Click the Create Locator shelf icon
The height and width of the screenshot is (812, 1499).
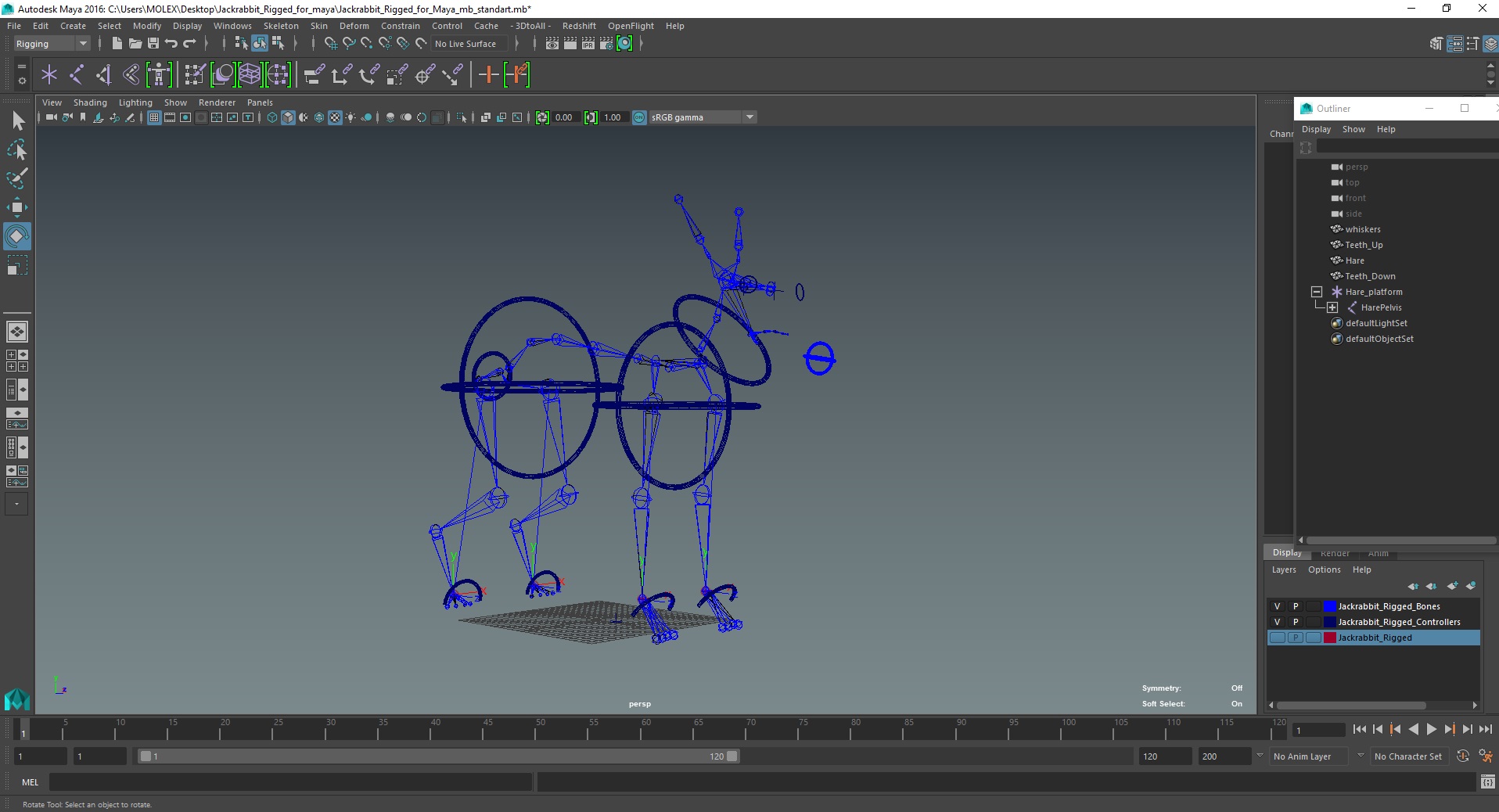(49, 75)
